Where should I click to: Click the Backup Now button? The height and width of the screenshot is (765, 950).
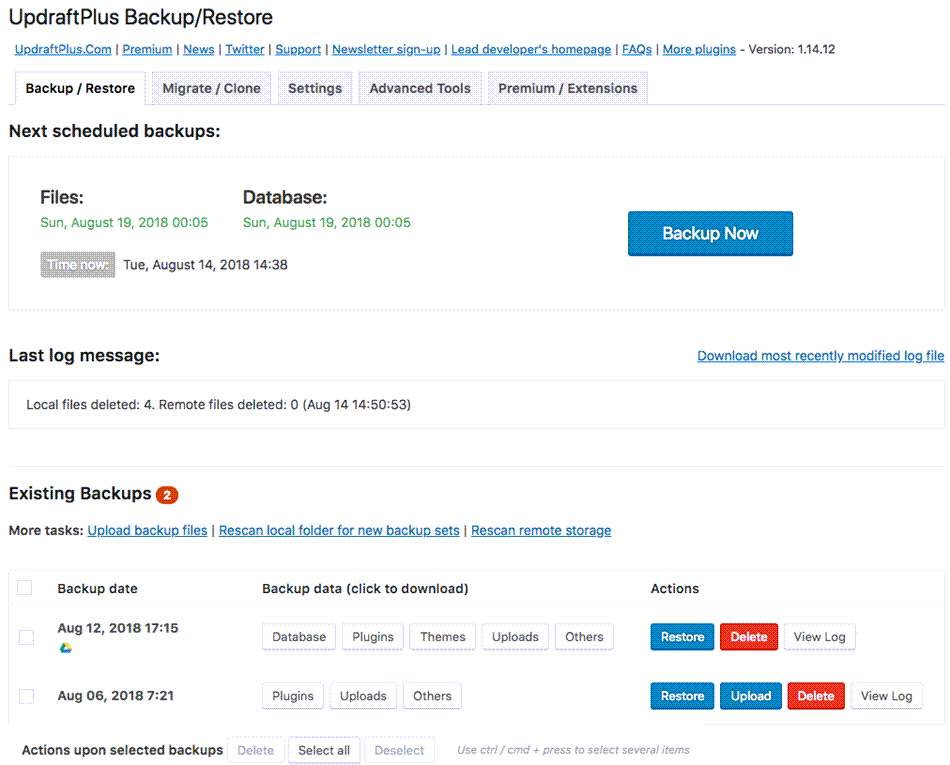pos(710,233)
